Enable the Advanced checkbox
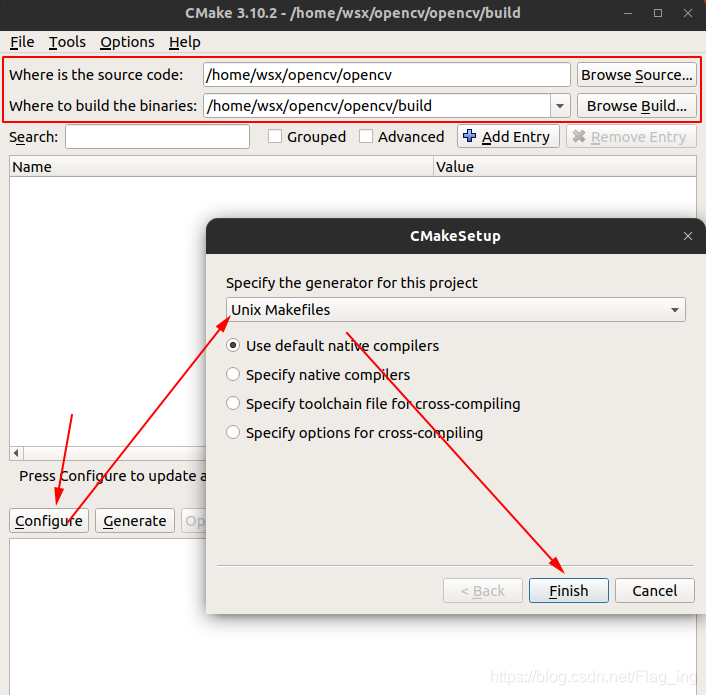The width and height of the screenshot is (706, 695). [x=366, y=136]
